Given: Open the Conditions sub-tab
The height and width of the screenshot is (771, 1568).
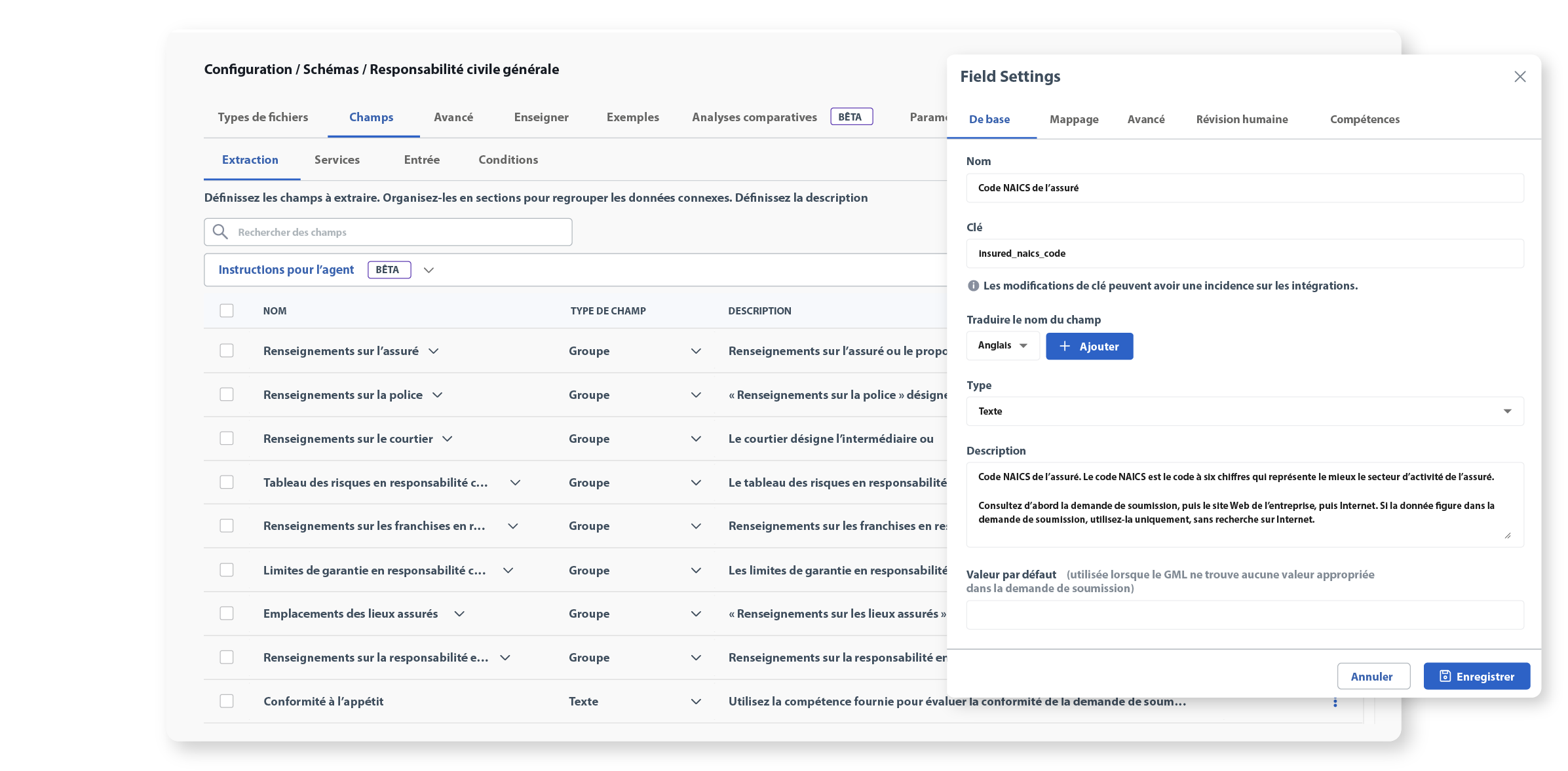Looking at the screenshot, I should coord(508,160).
